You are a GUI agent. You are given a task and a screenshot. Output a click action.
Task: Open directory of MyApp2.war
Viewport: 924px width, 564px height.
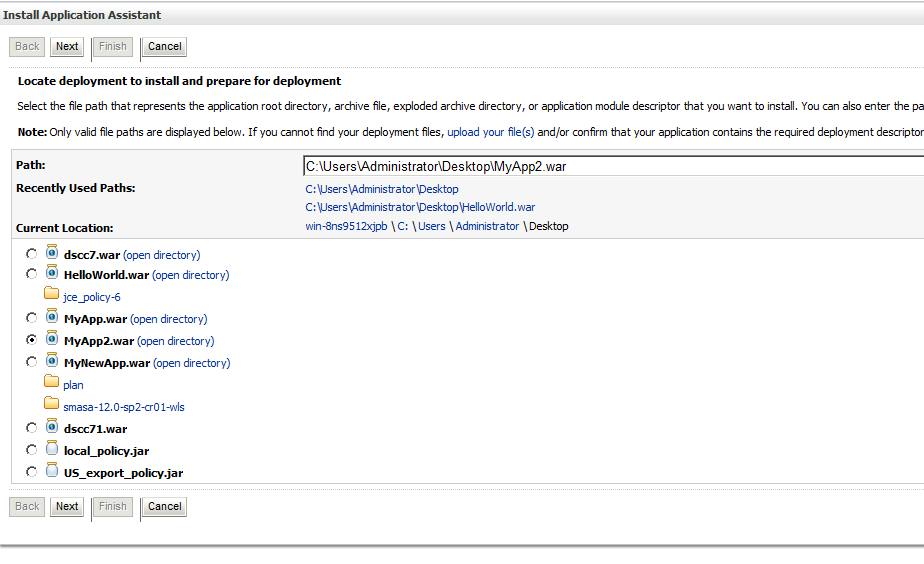coord(176,341)
